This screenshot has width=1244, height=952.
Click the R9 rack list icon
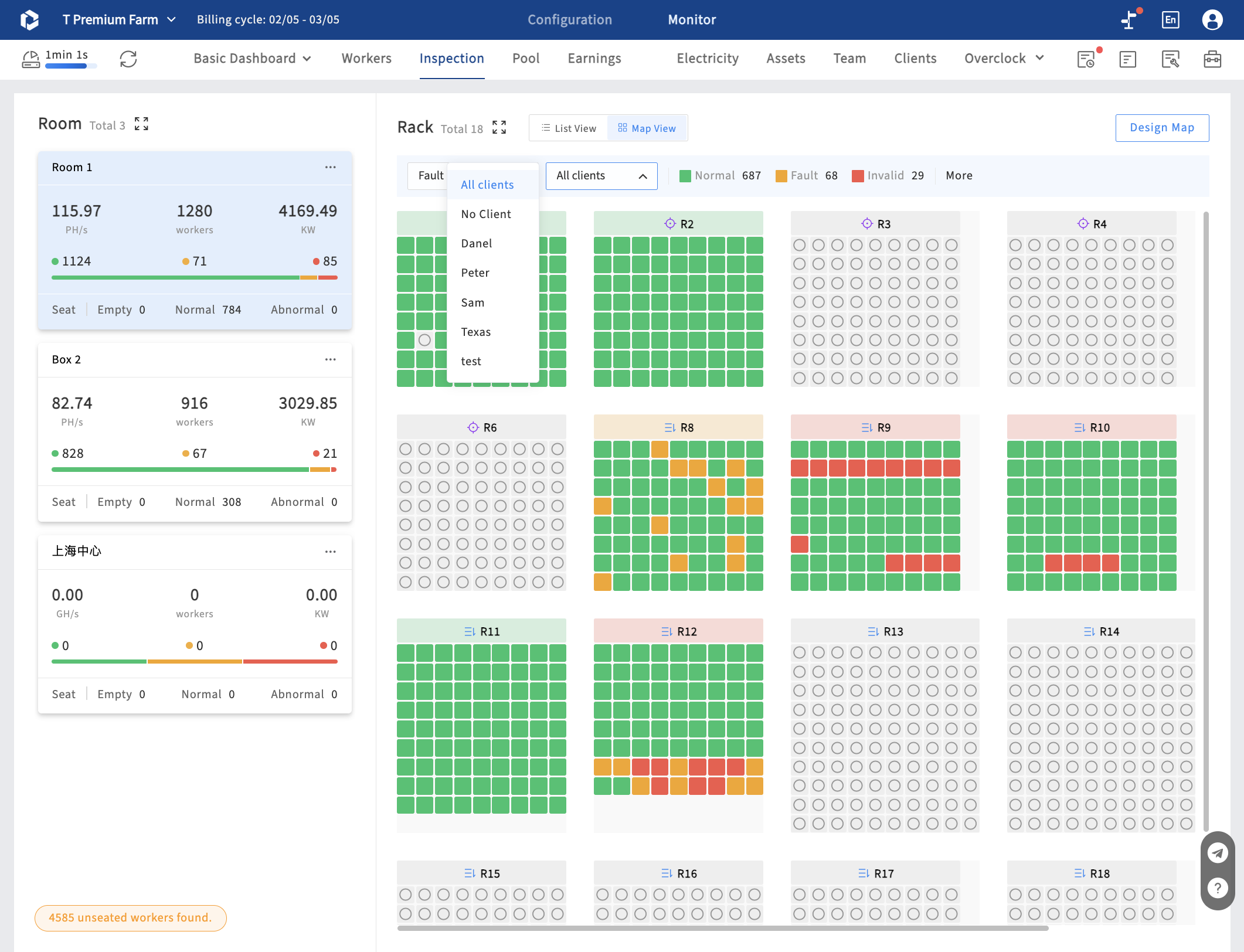tap(867, 427)
